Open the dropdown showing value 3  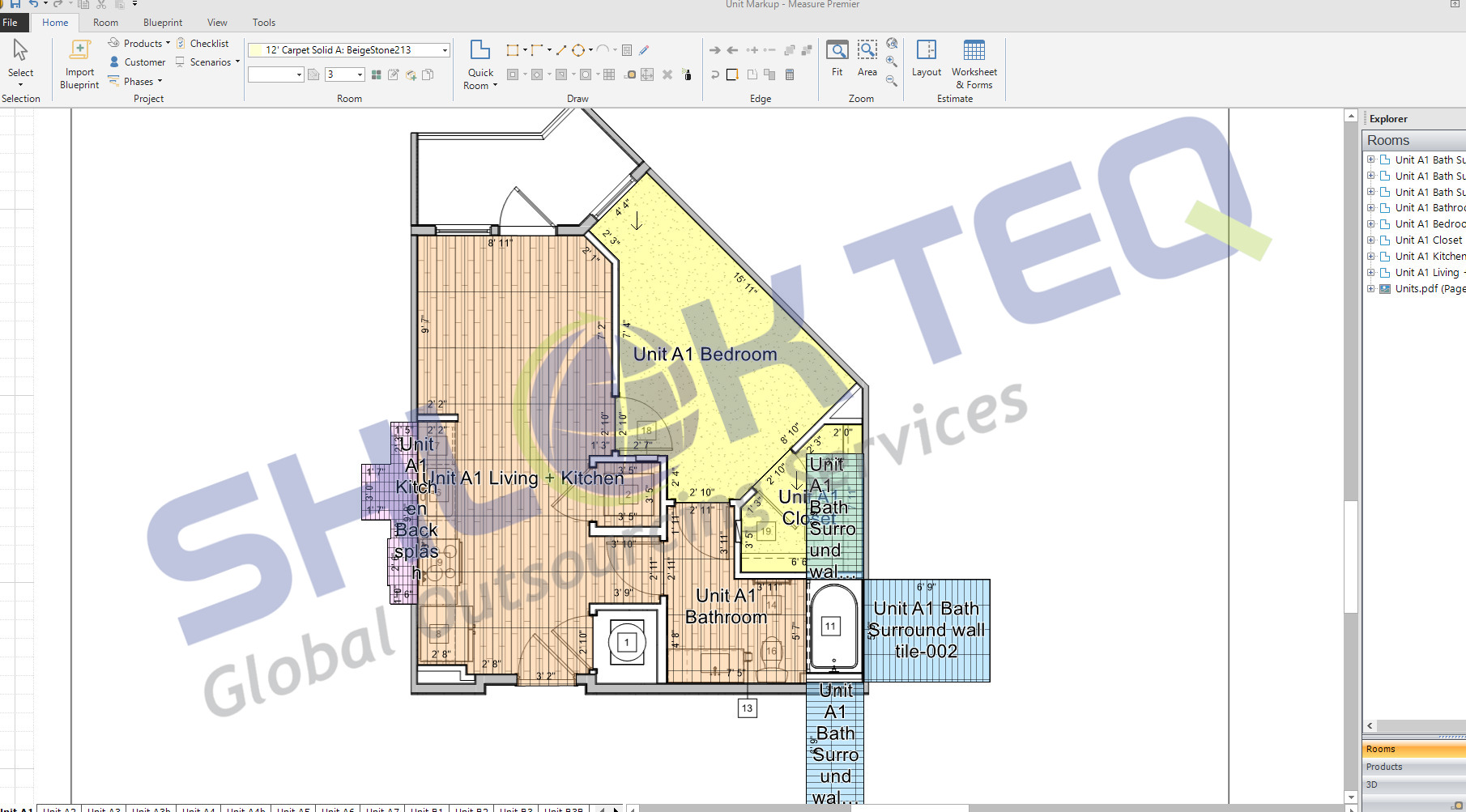tap(345, 74)
